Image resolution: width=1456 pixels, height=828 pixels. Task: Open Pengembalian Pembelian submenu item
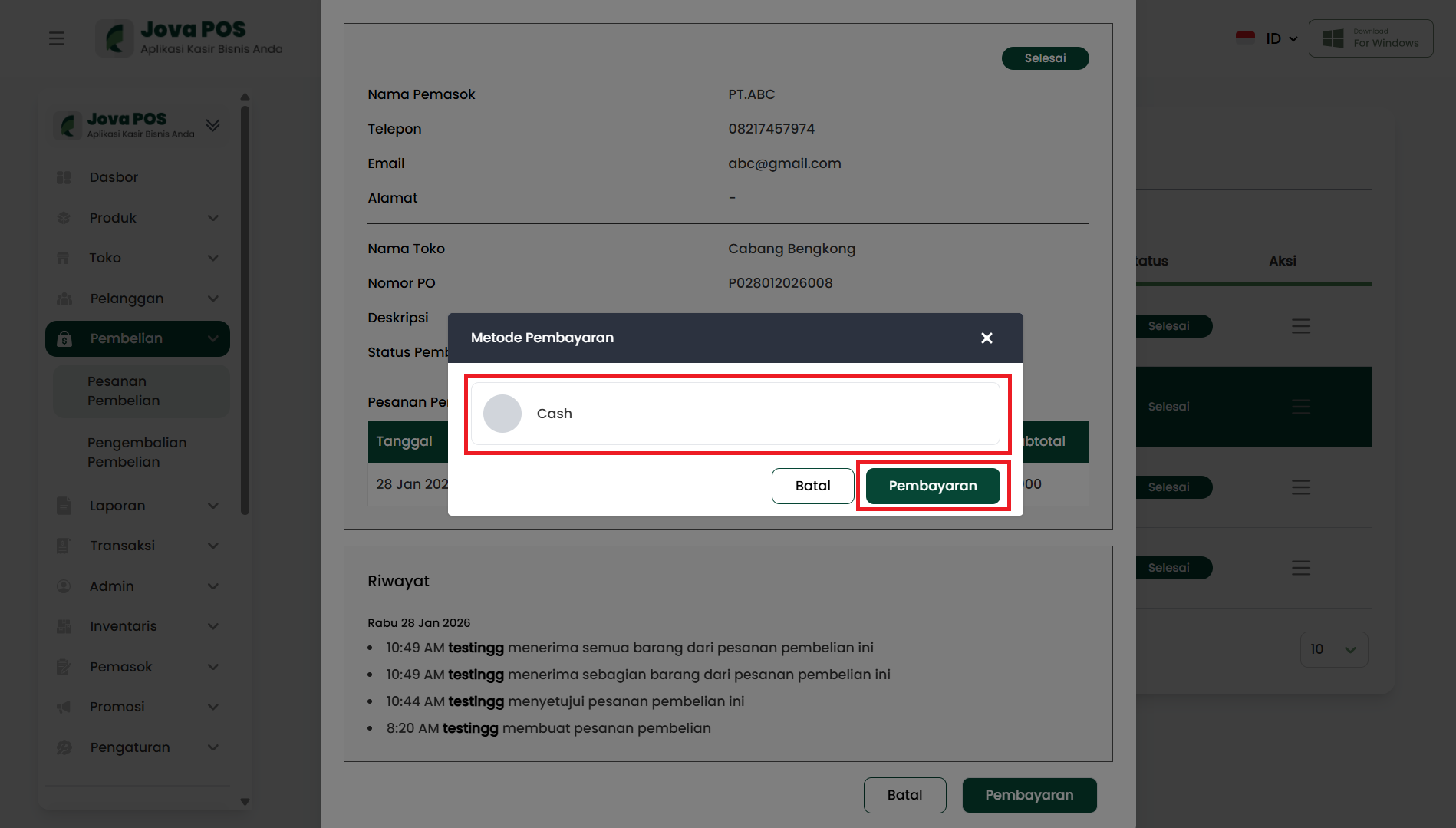coord(137,453)
